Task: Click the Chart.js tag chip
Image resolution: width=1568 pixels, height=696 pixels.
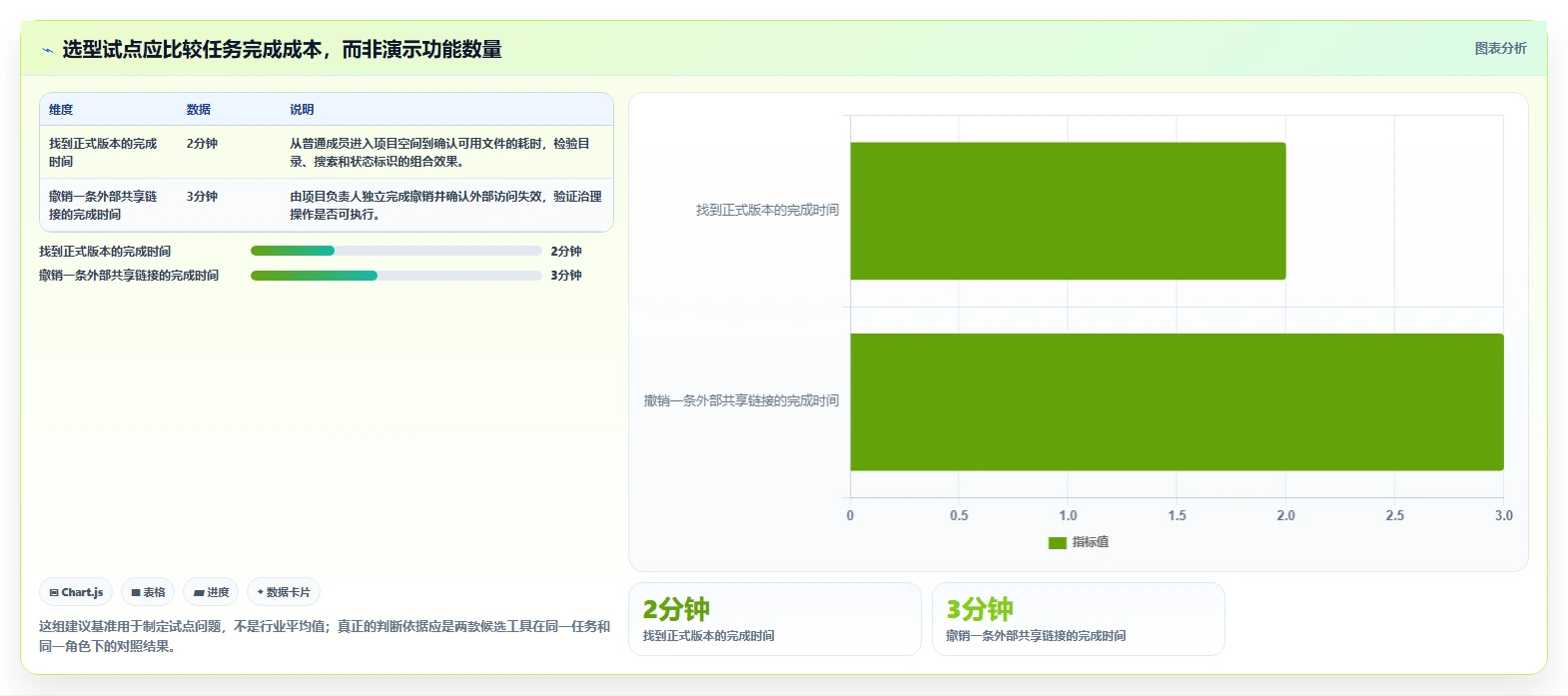Action: coord(76,592)
